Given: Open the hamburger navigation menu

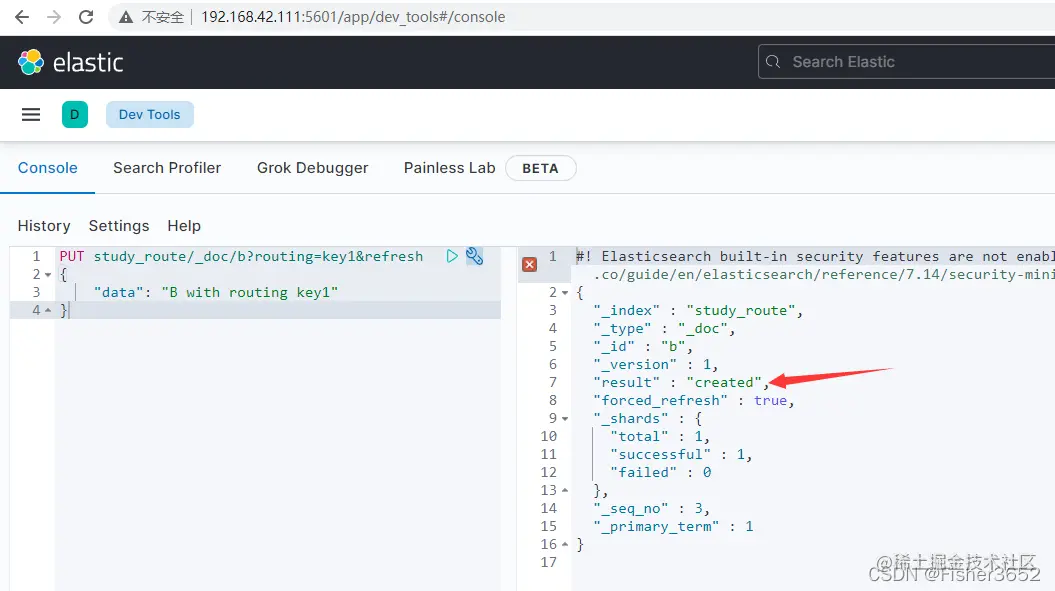Looking at the screenshot, I should click(x=31, y=114).
